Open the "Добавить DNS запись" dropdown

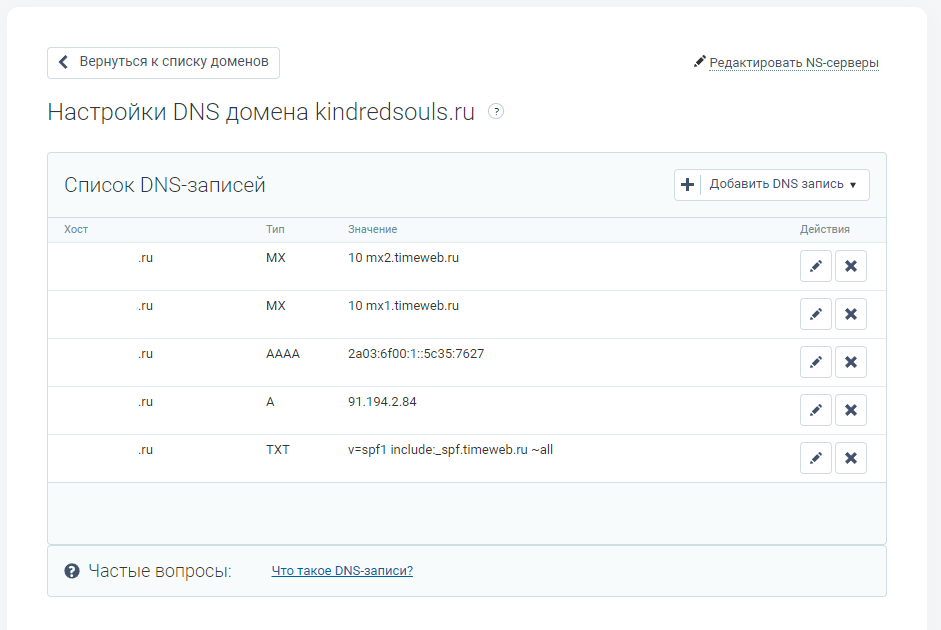point(784,185)
